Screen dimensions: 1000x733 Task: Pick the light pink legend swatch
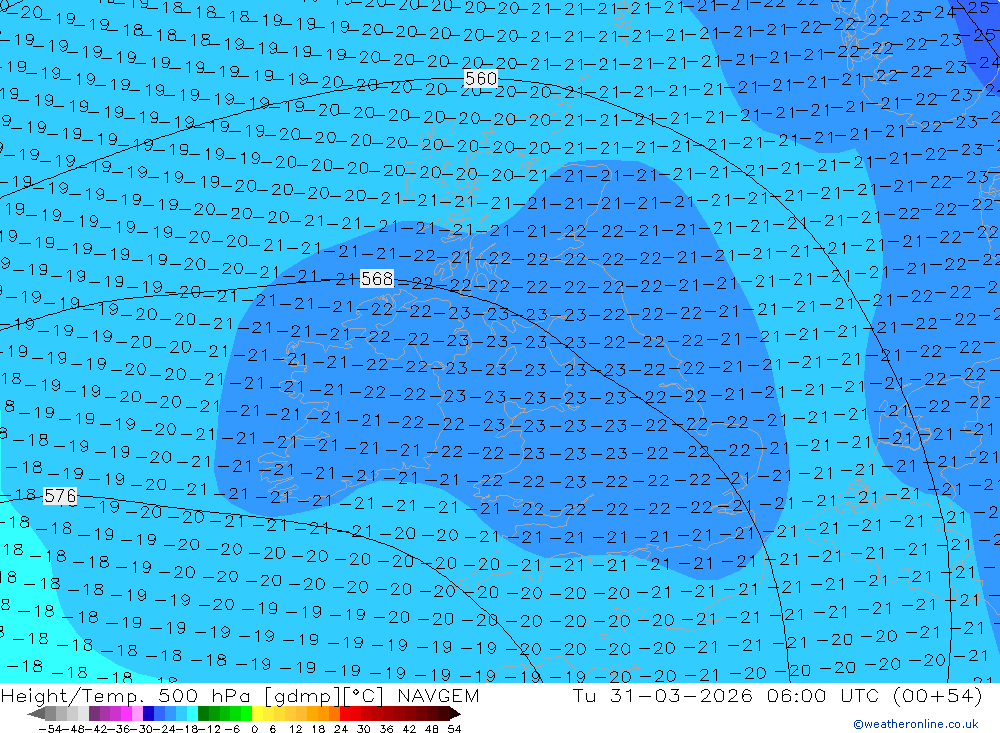coord(137,714)
